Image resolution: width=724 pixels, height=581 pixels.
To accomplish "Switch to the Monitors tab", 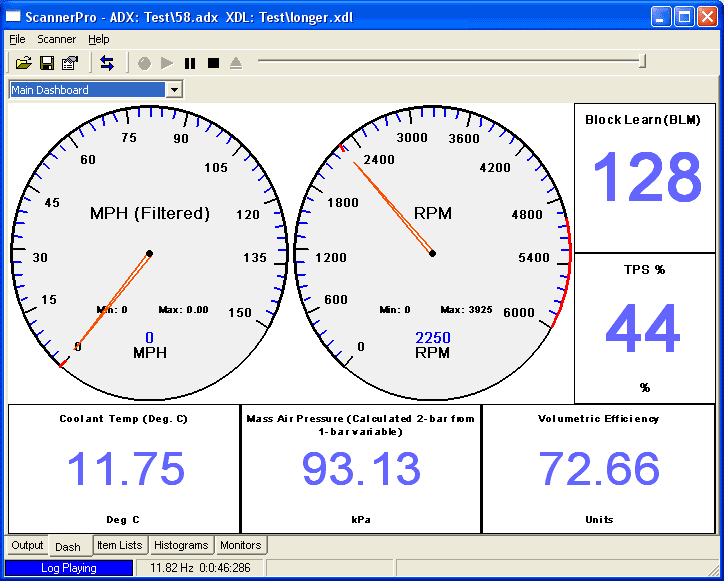I will pos(240,545).
